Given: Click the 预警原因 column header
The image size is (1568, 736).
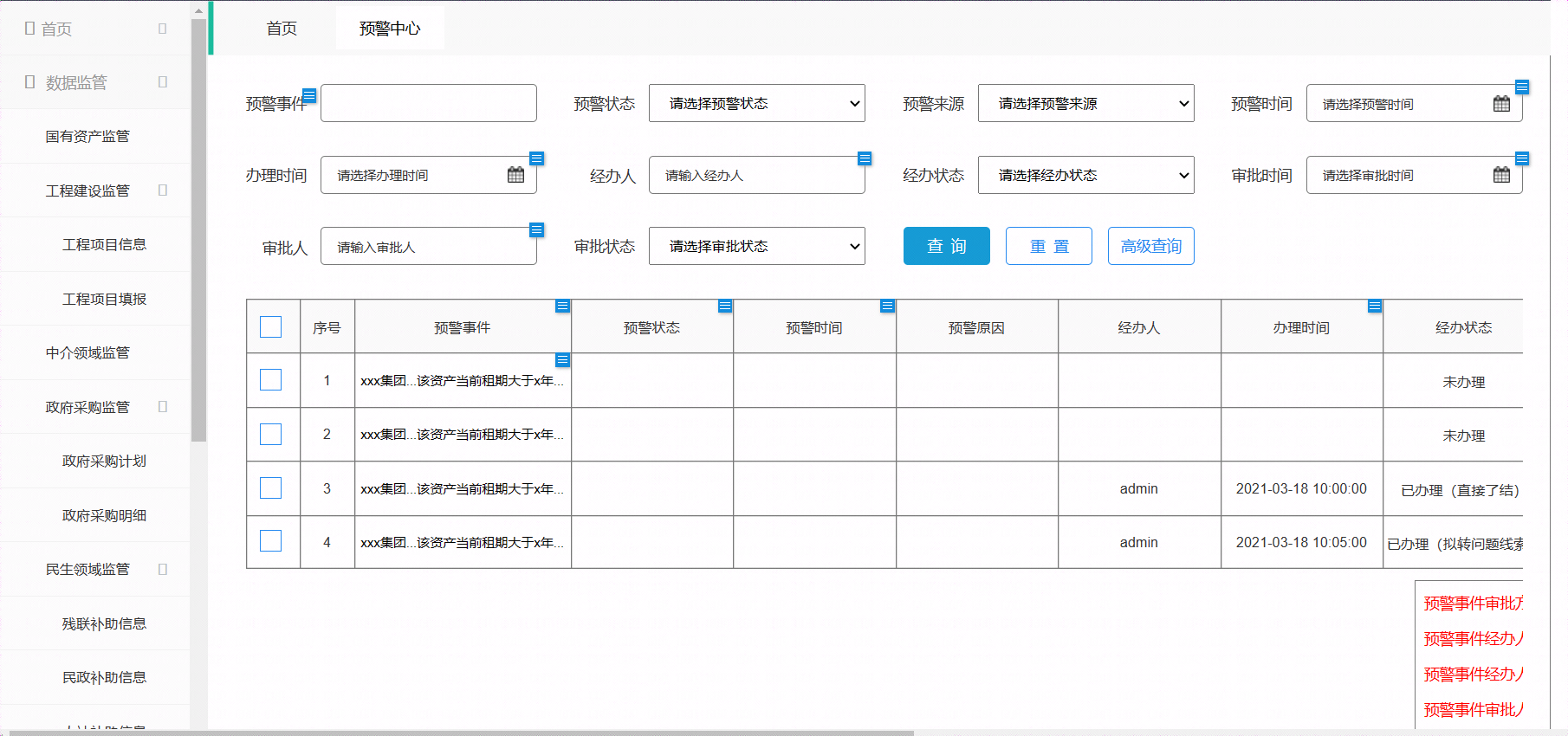Looking at the screenshot, I should pos(976,326).
